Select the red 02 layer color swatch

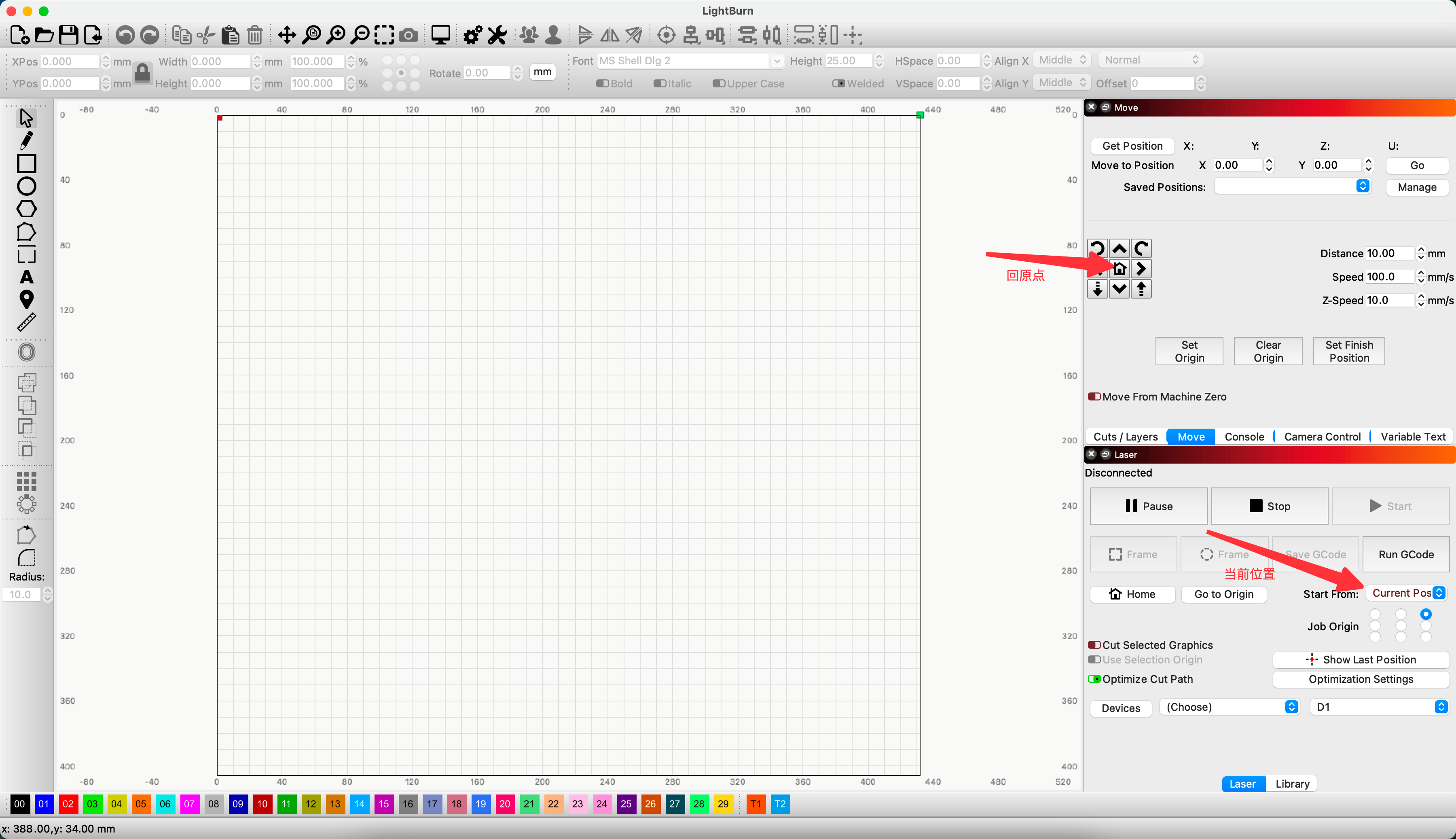(68, 804)
